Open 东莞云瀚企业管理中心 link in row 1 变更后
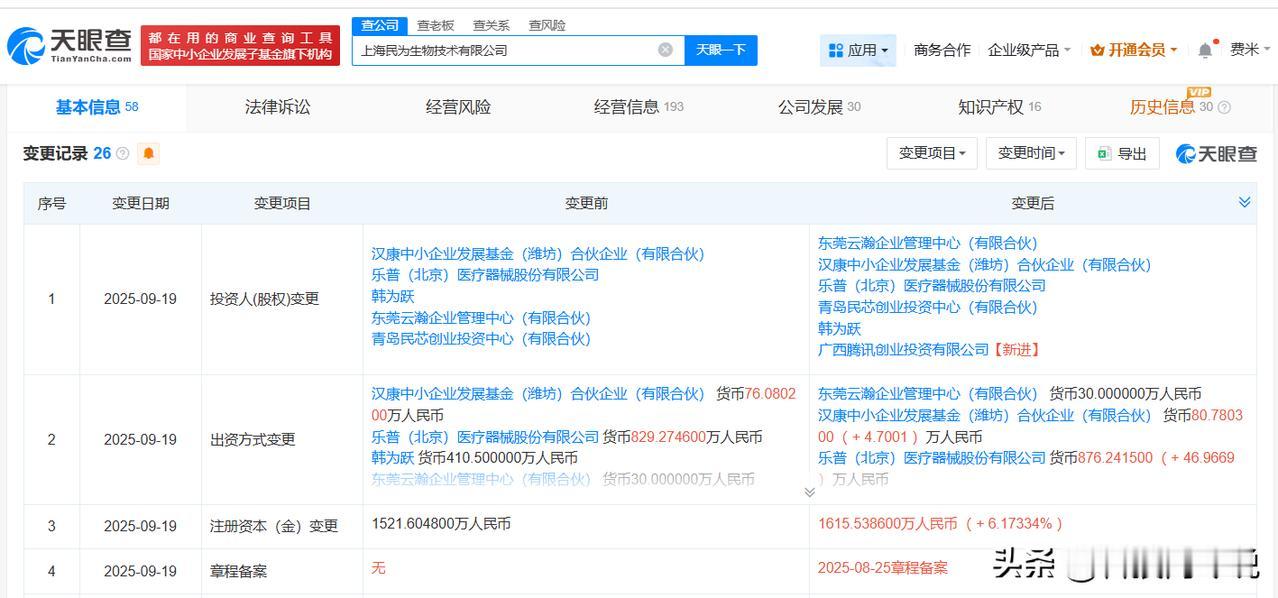Image resolution: width=1278 pixels, height=598 pixels. click(928, 243)
